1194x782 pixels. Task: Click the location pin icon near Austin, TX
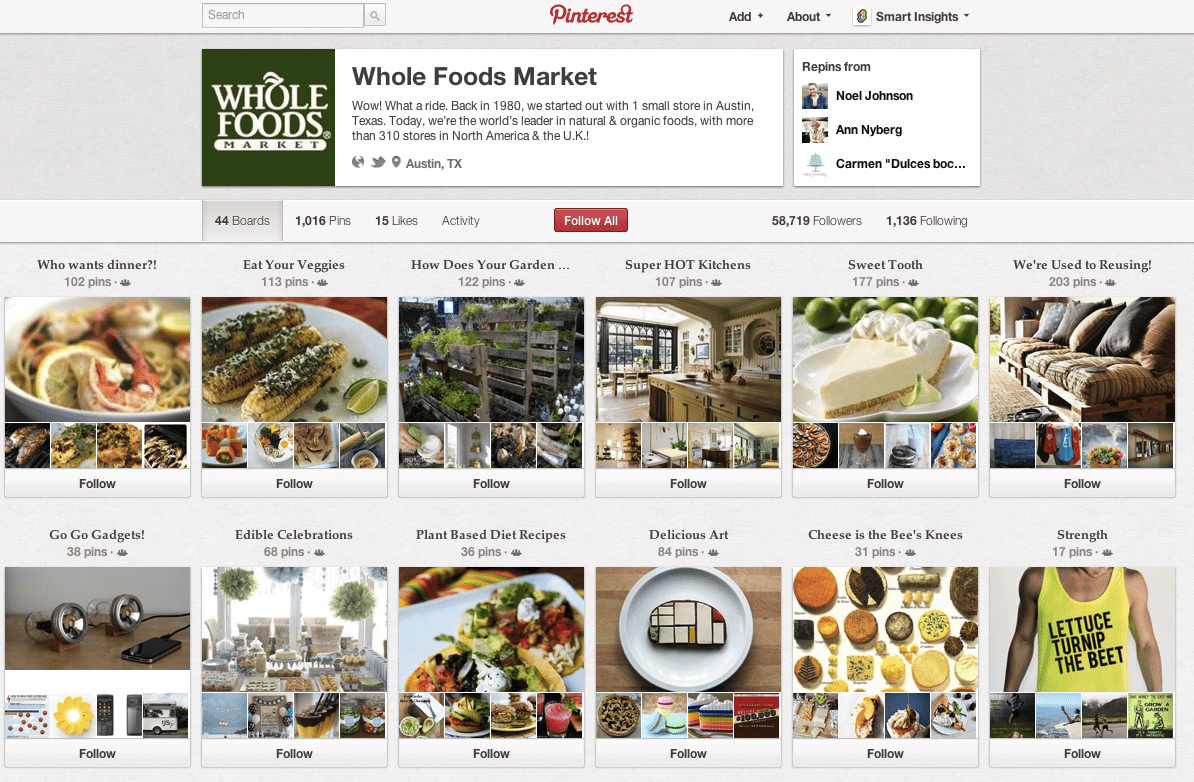tap(396, 162)
